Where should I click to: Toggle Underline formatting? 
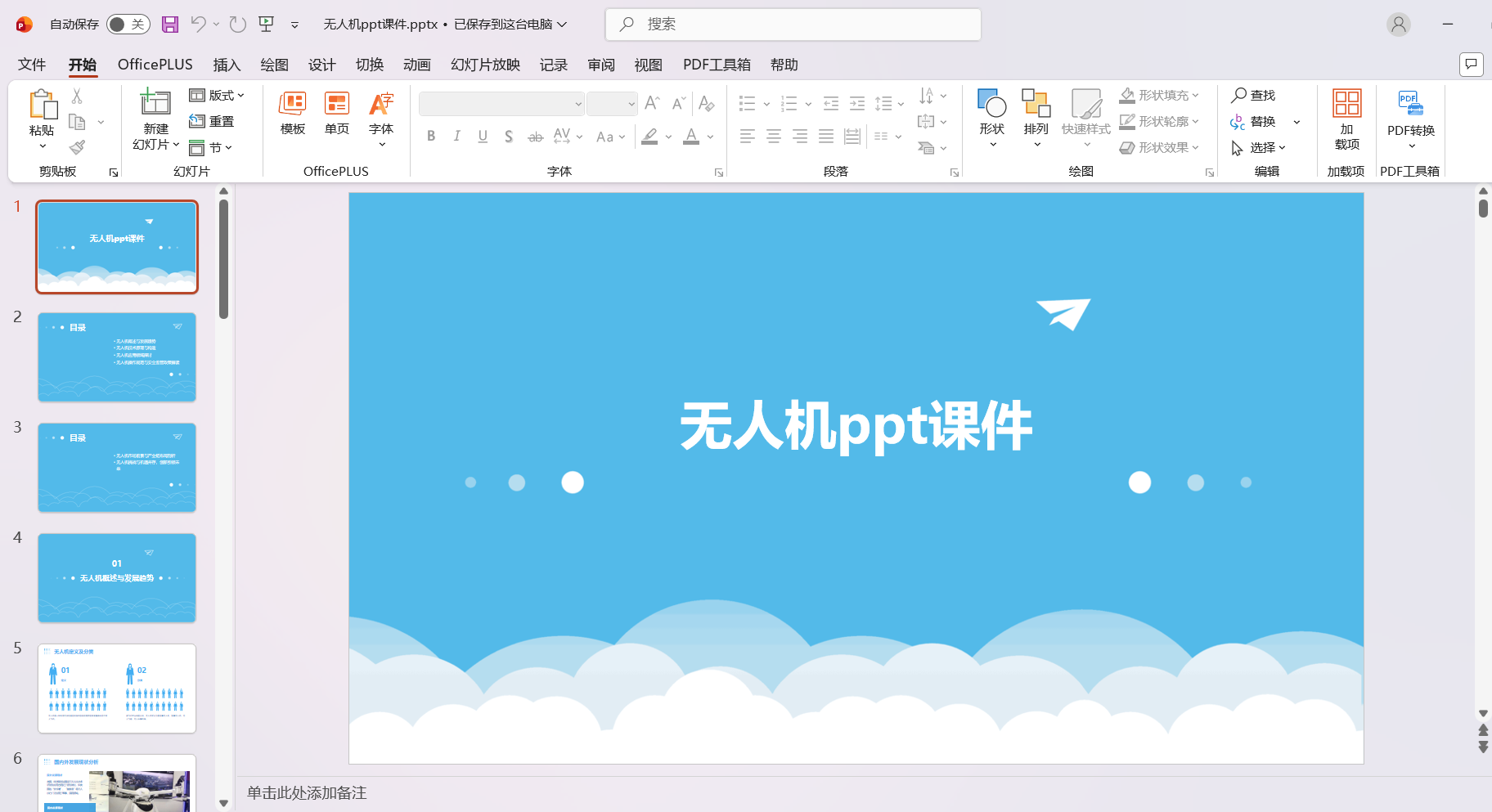tap(483, 137)
